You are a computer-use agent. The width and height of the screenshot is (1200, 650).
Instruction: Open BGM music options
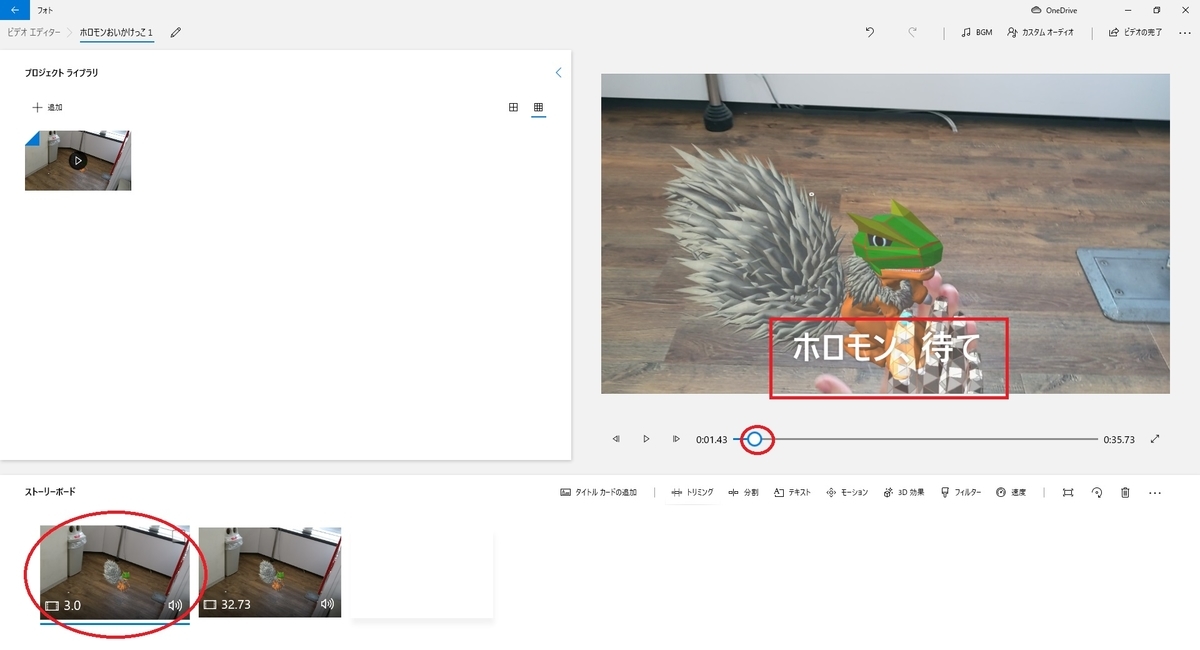[x=976, y=33]
